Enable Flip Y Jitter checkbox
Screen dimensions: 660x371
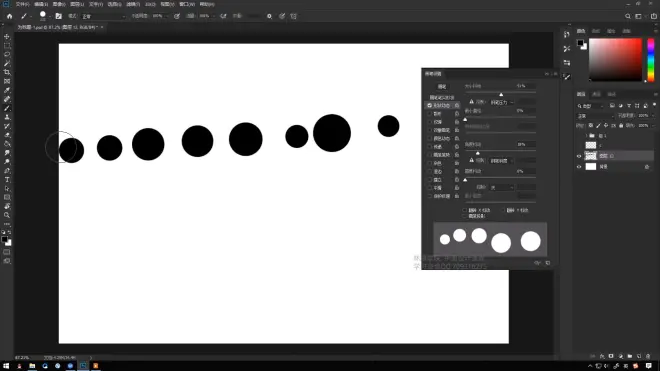click(503, 210)
